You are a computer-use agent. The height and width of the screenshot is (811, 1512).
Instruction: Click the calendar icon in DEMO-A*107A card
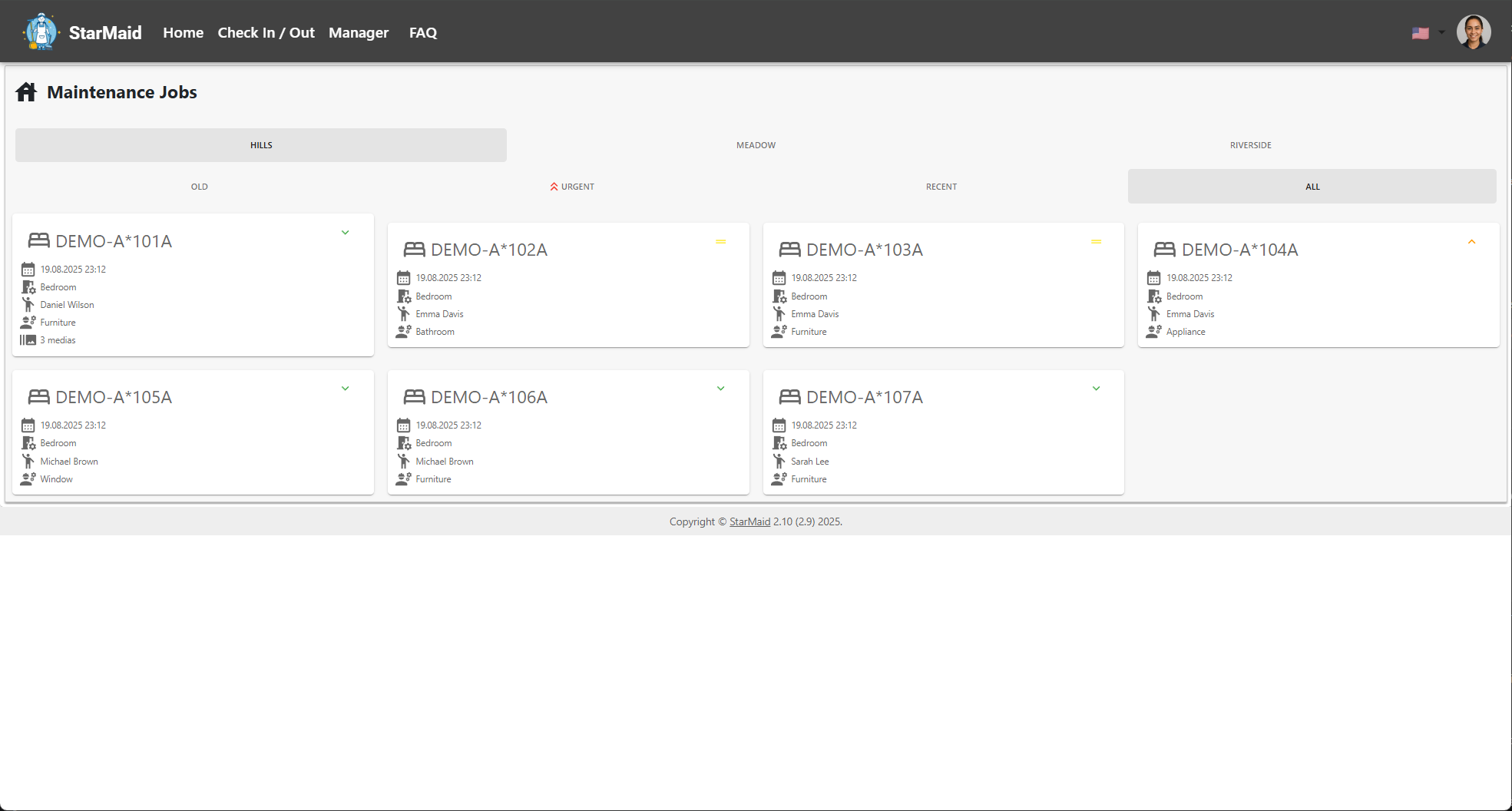click(x=779, y=425)
